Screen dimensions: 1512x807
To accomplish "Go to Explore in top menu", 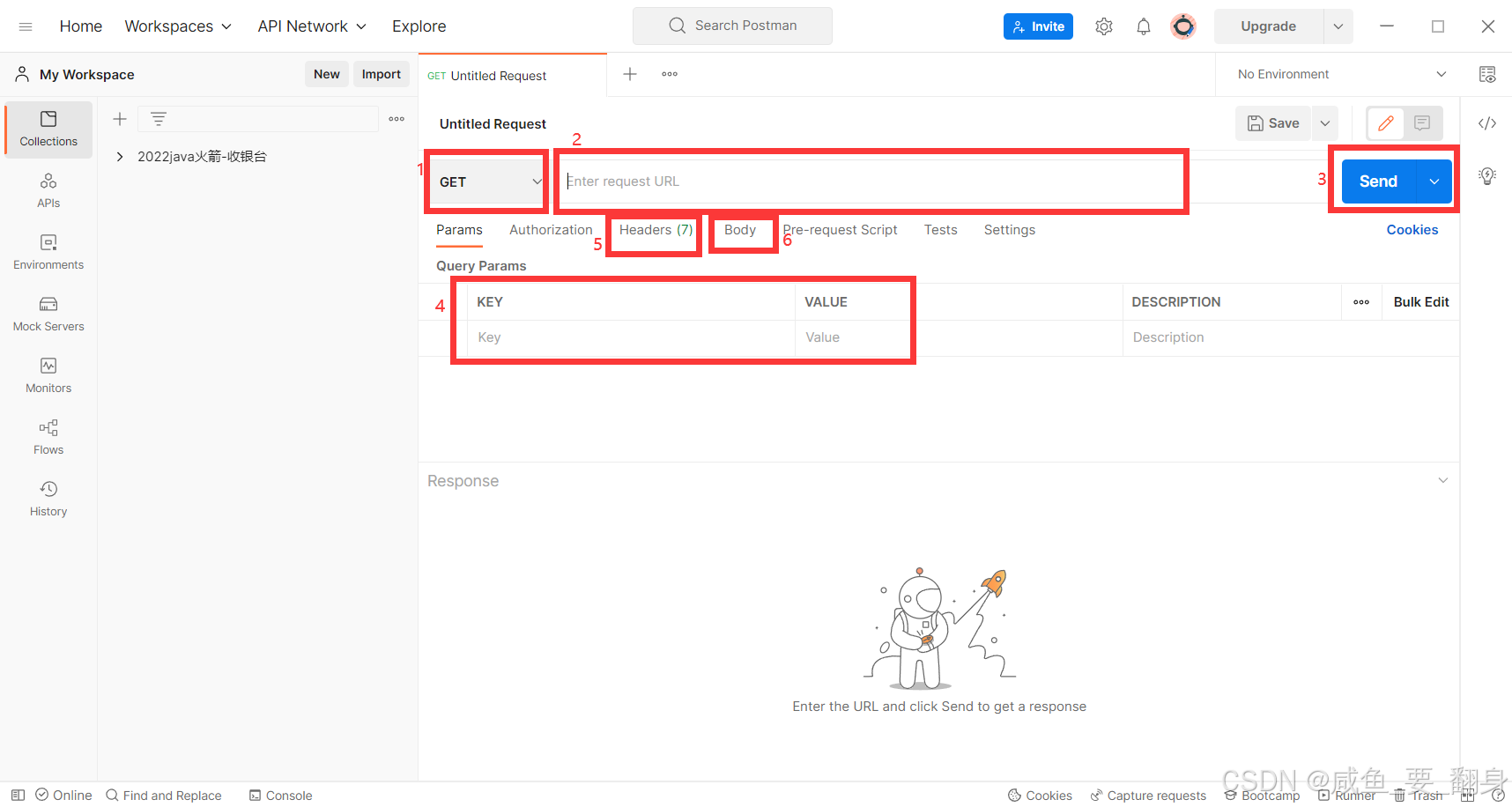I will (419, 26).
